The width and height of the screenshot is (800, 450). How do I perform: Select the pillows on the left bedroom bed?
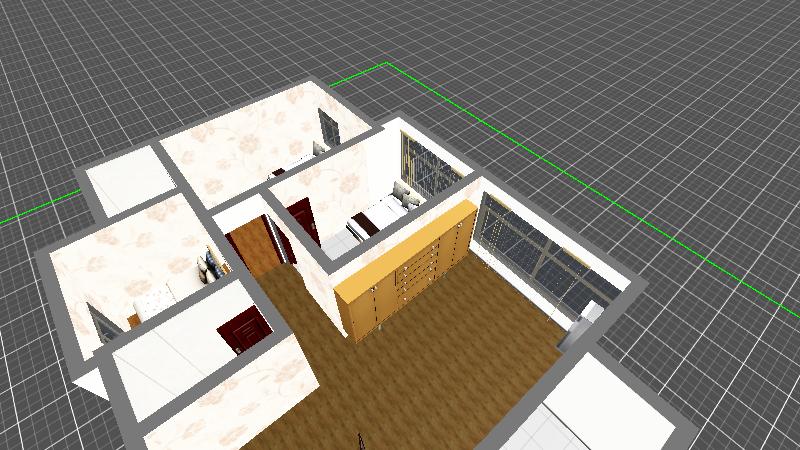211,268
